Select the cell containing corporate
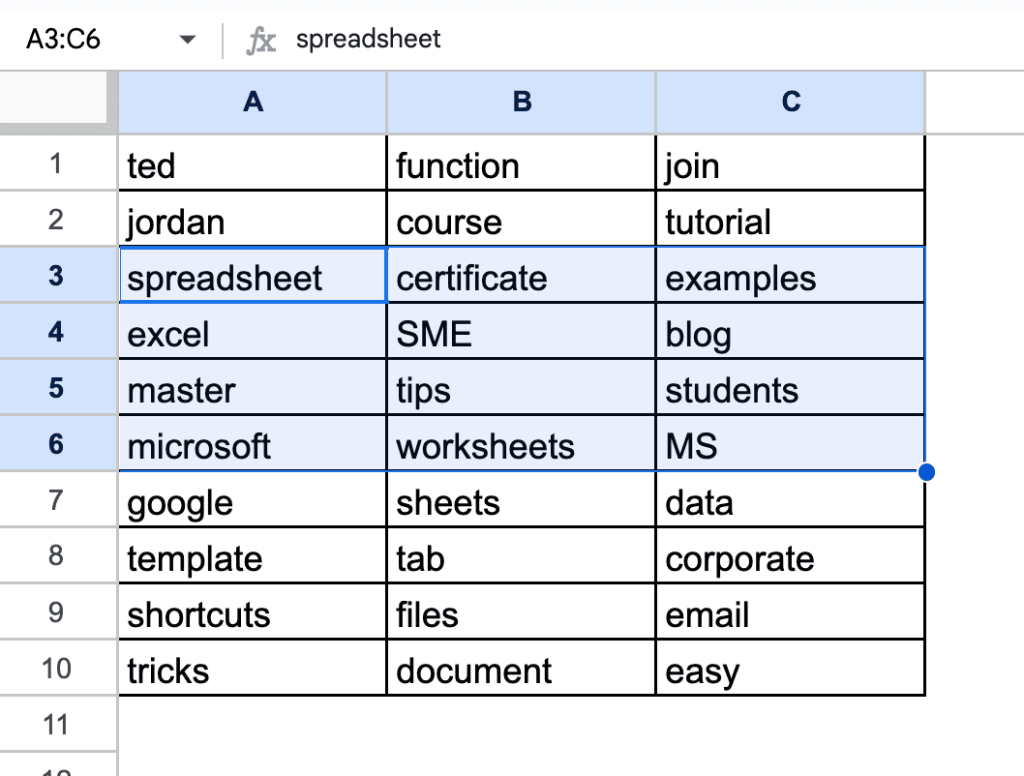This screenshot has height=776, width=1024. (x=790, y=558)
